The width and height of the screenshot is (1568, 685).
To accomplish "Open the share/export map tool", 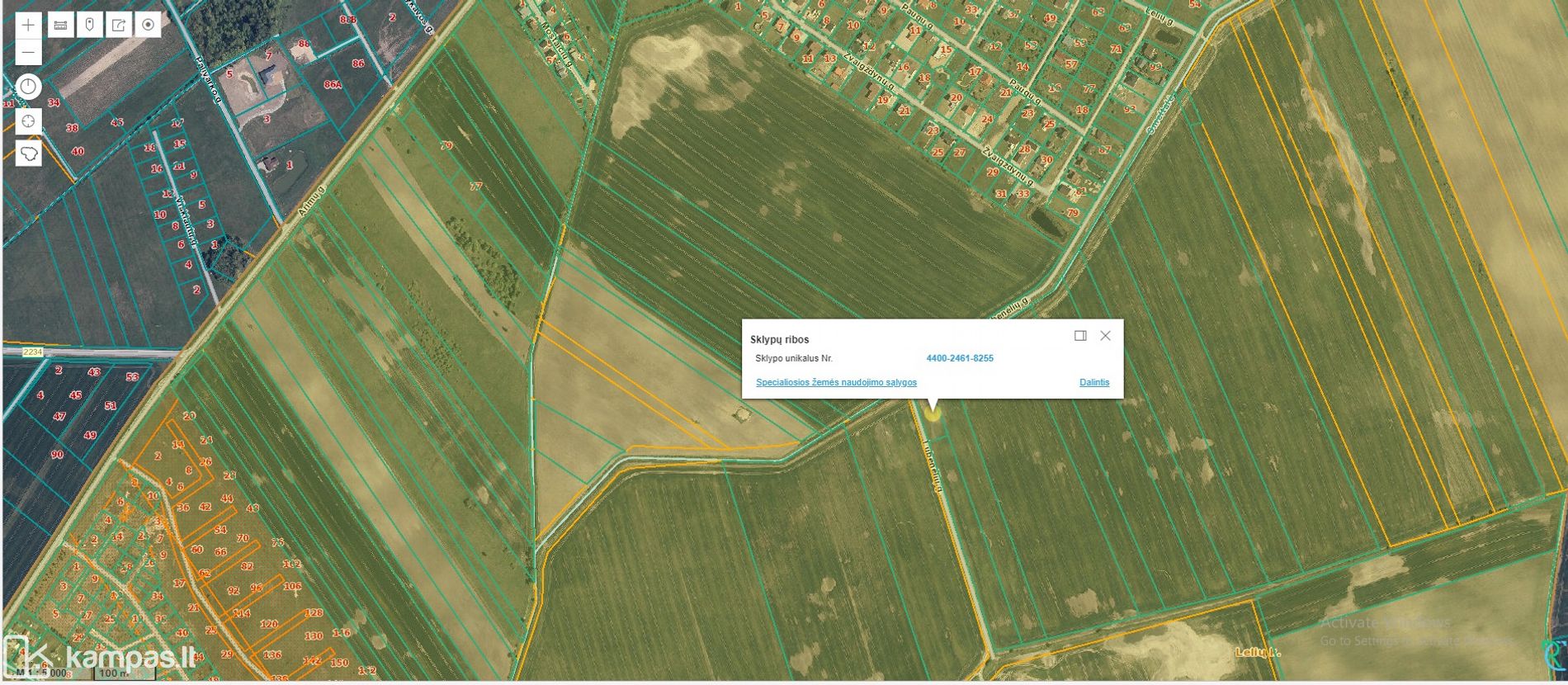I will pos(119,26).
